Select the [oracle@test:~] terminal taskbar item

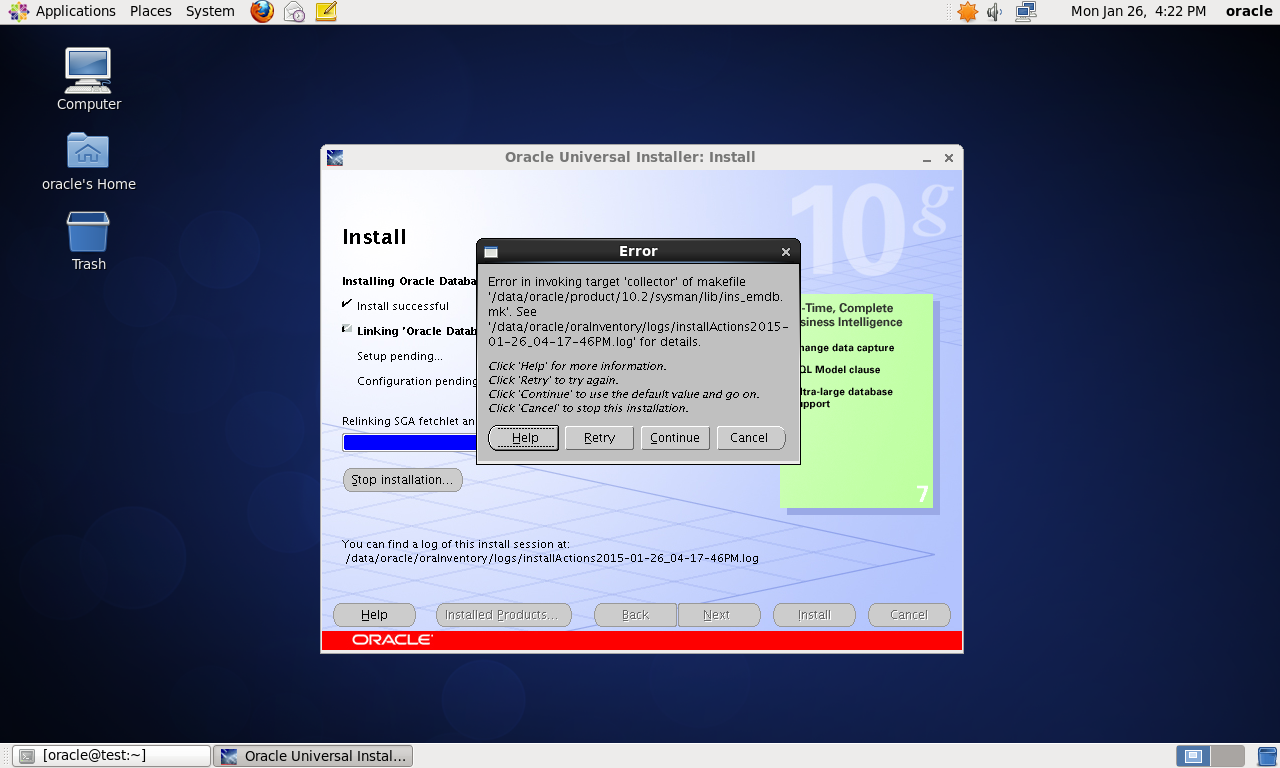pyautogui.click(x=111, y=756)
